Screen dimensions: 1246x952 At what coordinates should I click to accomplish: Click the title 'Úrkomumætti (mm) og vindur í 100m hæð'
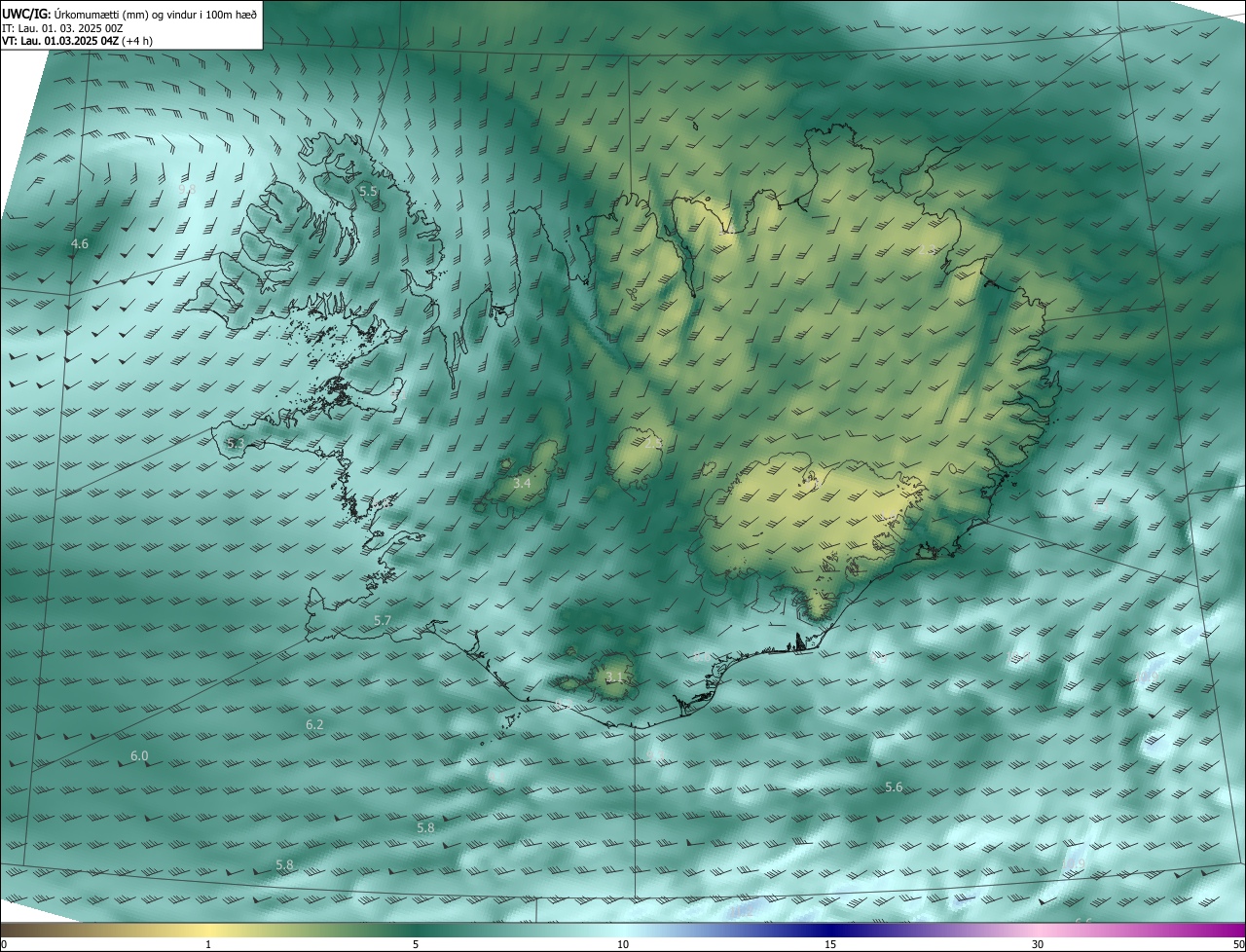pos(155,14)
